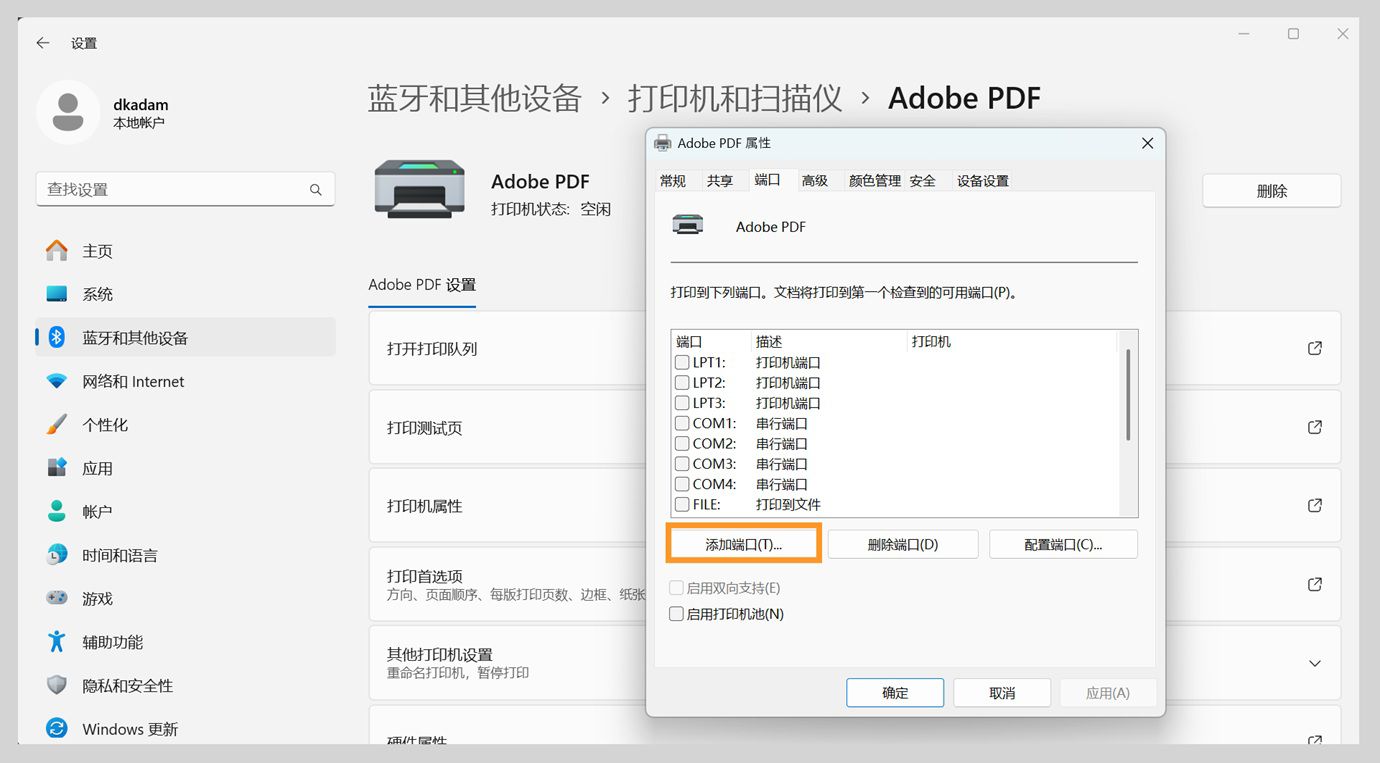Expand the collapsed settings row chevron

point(1314,663)
